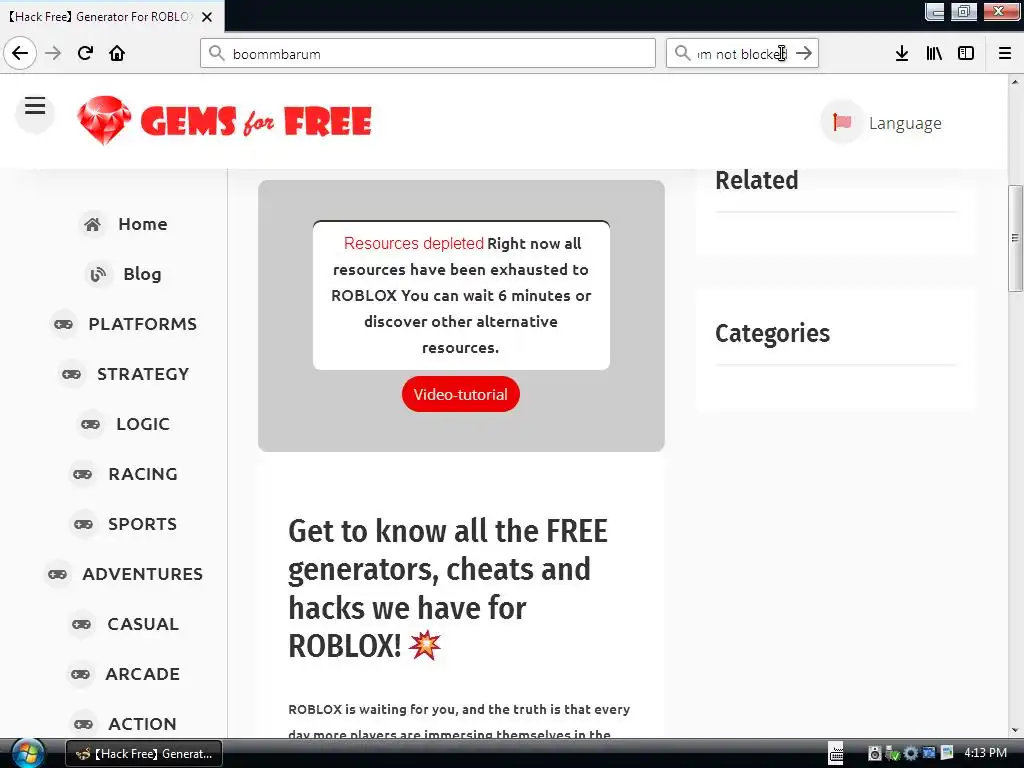Screen dimensions: 1024x768
Task: Click the 'Categories' heading
Action: [773, 334]
